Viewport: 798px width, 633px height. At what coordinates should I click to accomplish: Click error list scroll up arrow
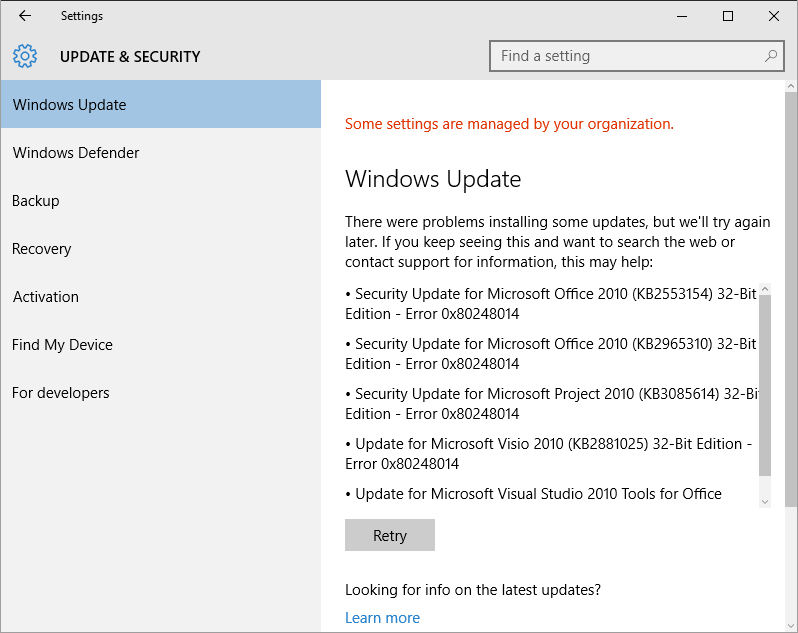click(x=764, y=289)
